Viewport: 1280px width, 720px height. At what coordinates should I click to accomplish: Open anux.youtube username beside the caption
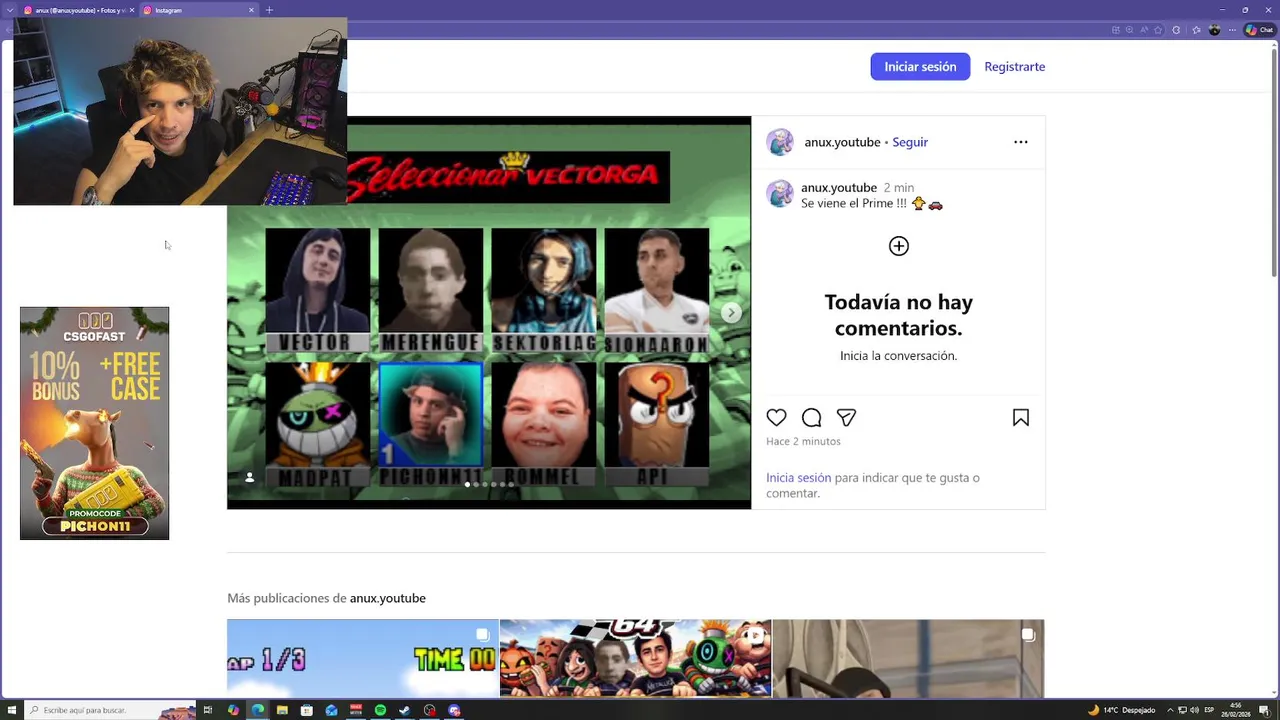839,187
